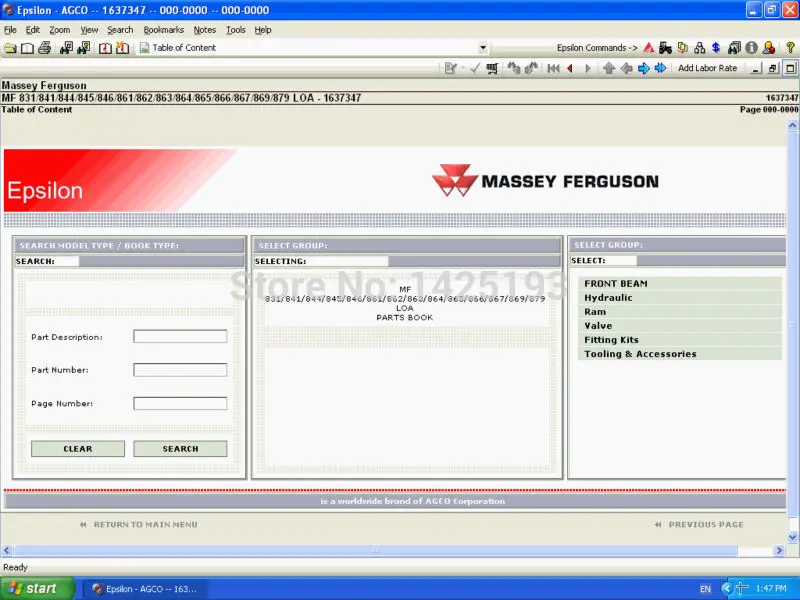Open the Tools menu
800x600 pixels.
(236, 30)
